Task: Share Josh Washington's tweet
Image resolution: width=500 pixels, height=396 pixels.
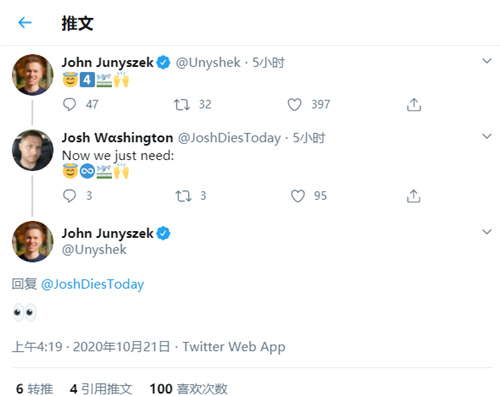Action: 413,196
